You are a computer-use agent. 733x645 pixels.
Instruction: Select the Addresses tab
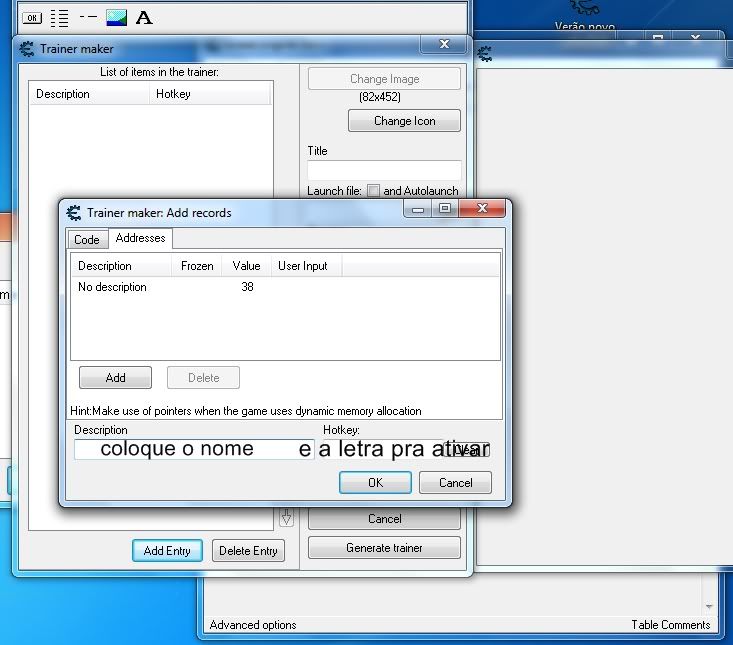tap(141, 238)
